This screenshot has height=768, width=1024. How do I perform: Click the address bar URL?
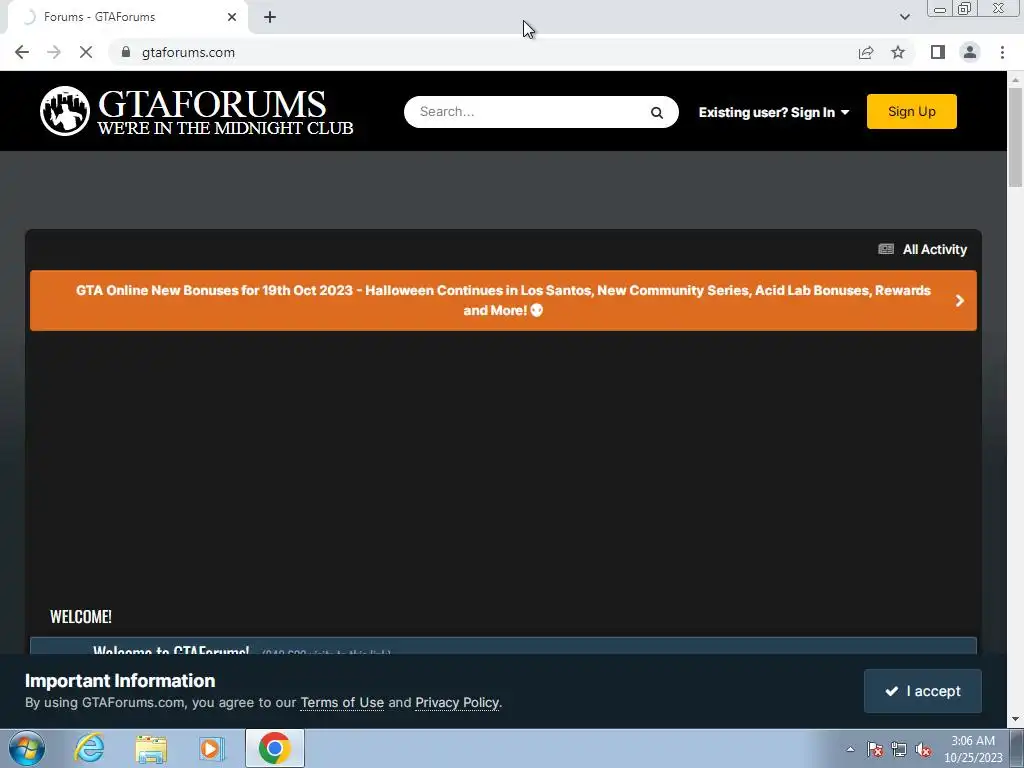point(188,52)
